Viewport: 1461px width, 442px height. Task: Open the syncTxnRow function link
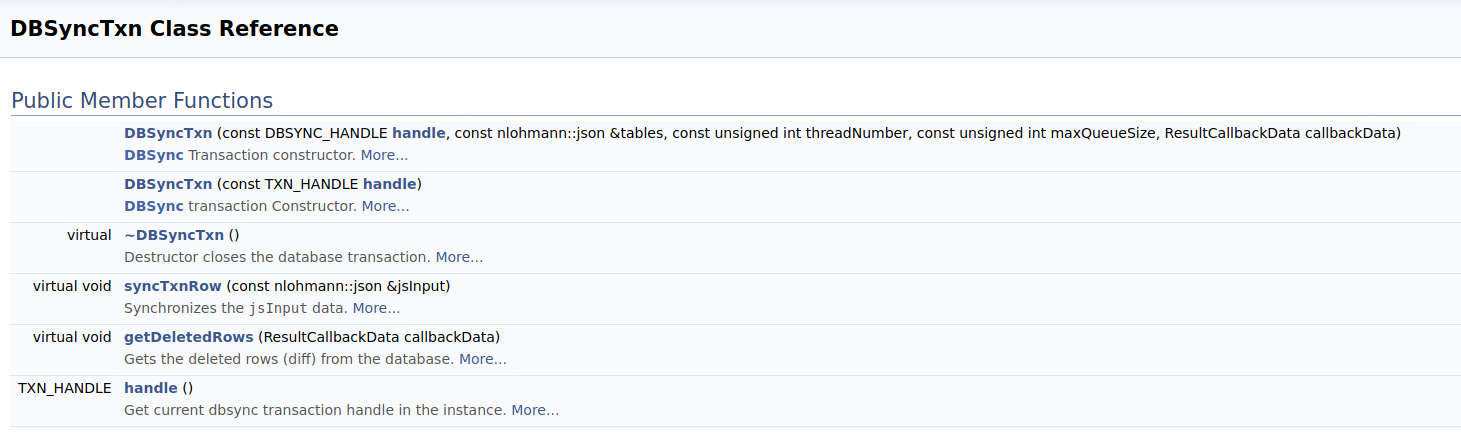click(173, 286)
